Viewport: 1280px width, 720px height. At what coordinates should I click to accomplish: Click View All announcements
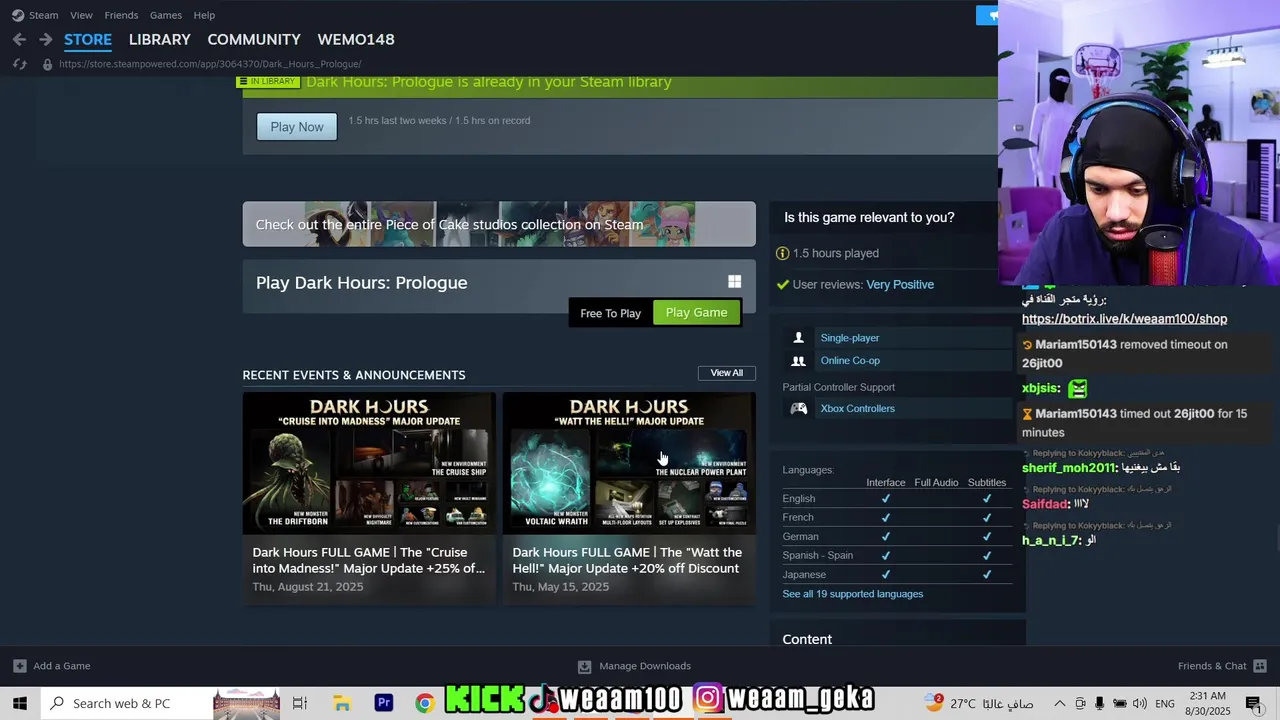coord(727,373)
